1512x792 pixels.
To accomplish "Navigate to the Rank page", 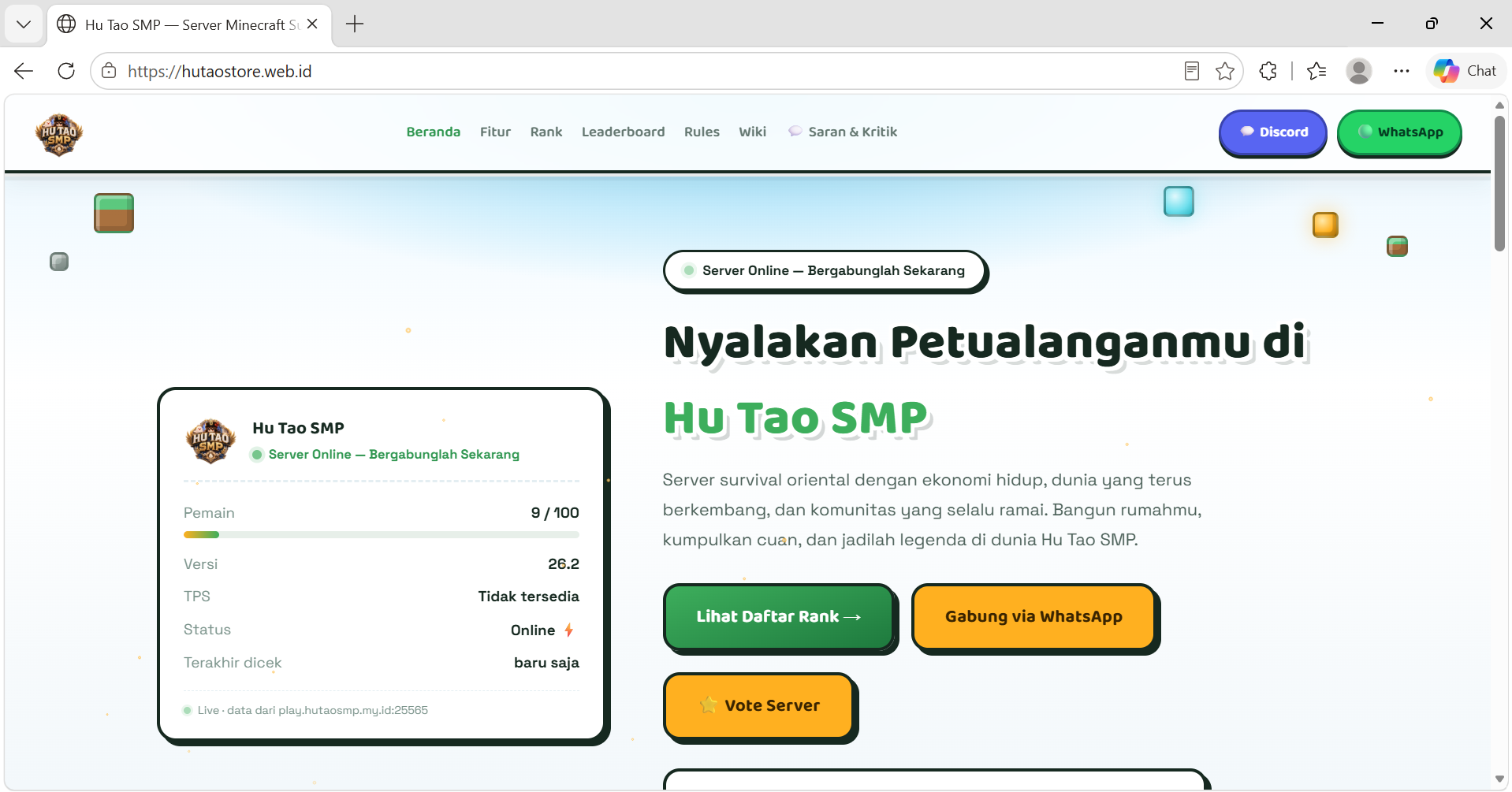I will [x=546, y=132].
